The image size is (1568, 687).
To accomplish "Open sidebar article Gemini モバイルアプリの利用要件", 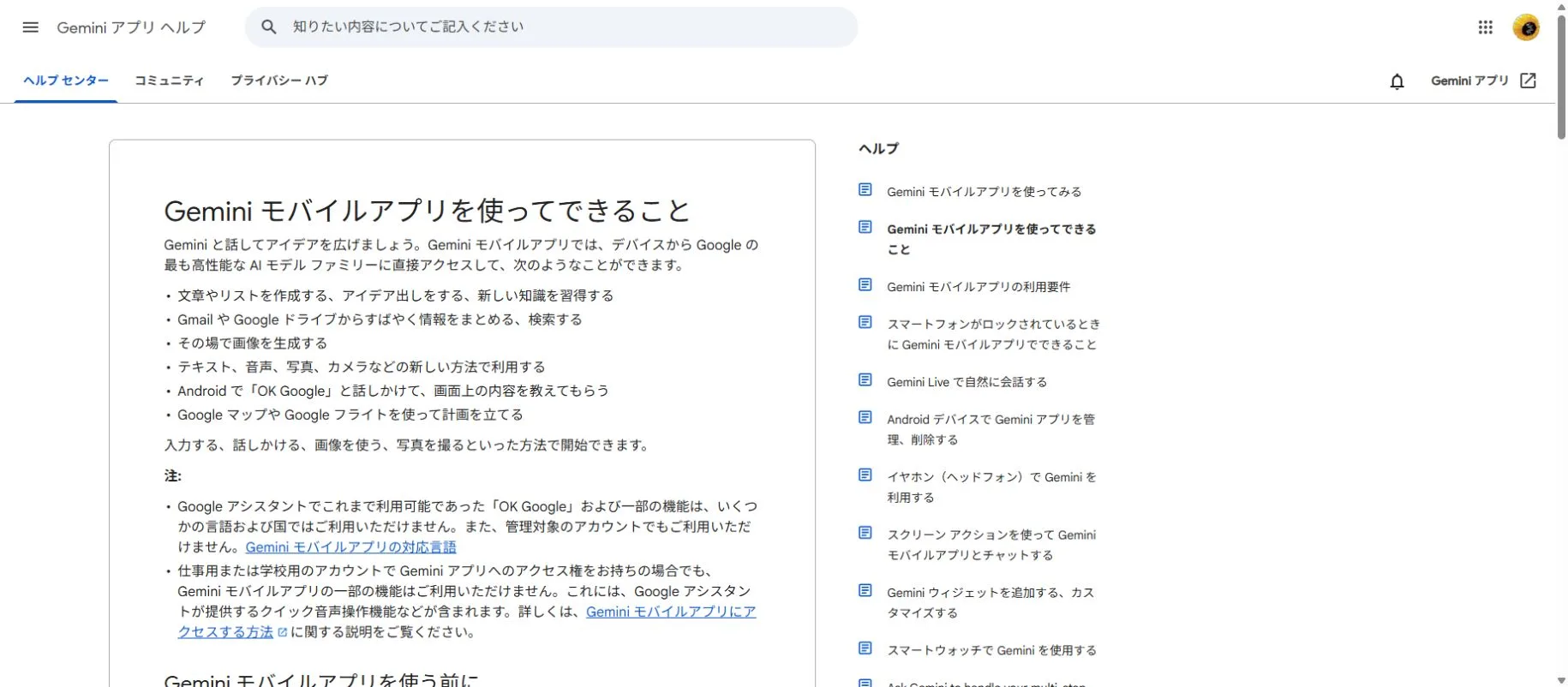I will pos(979,287).
